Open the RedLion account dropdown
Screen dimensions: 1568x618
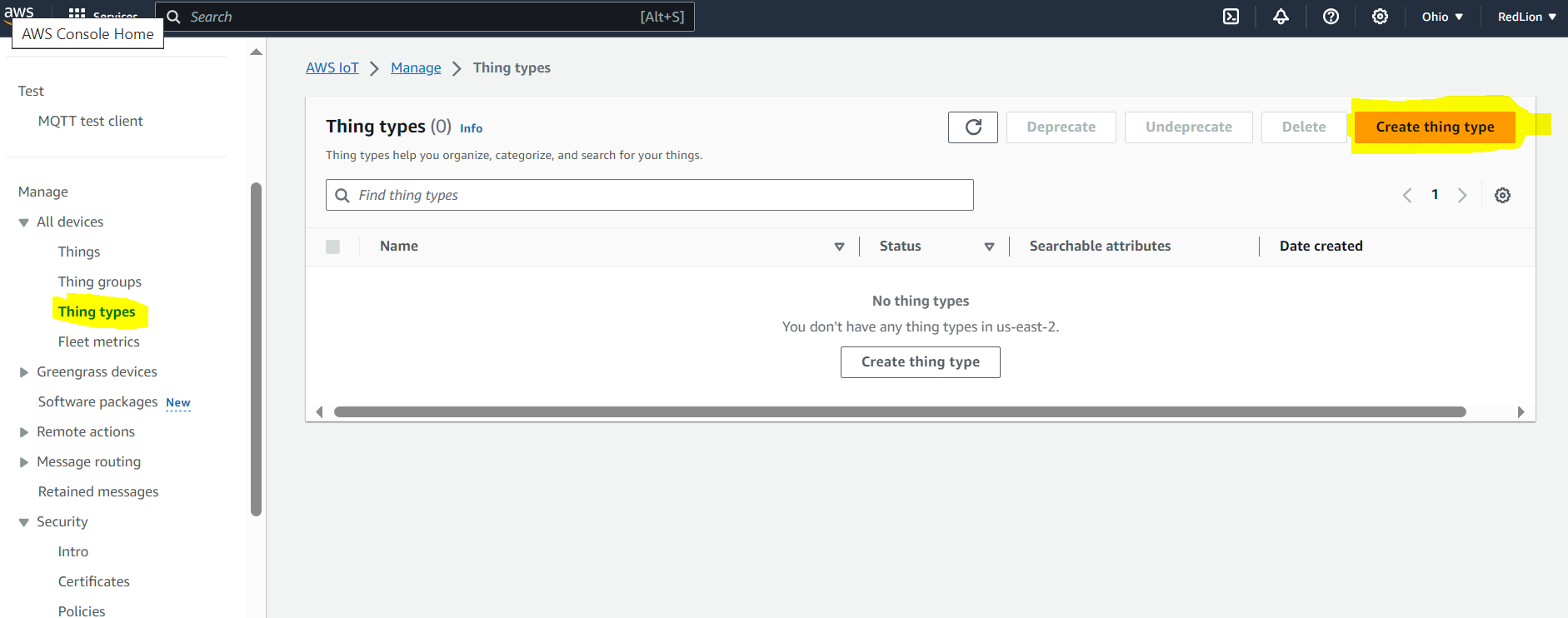1526,17
